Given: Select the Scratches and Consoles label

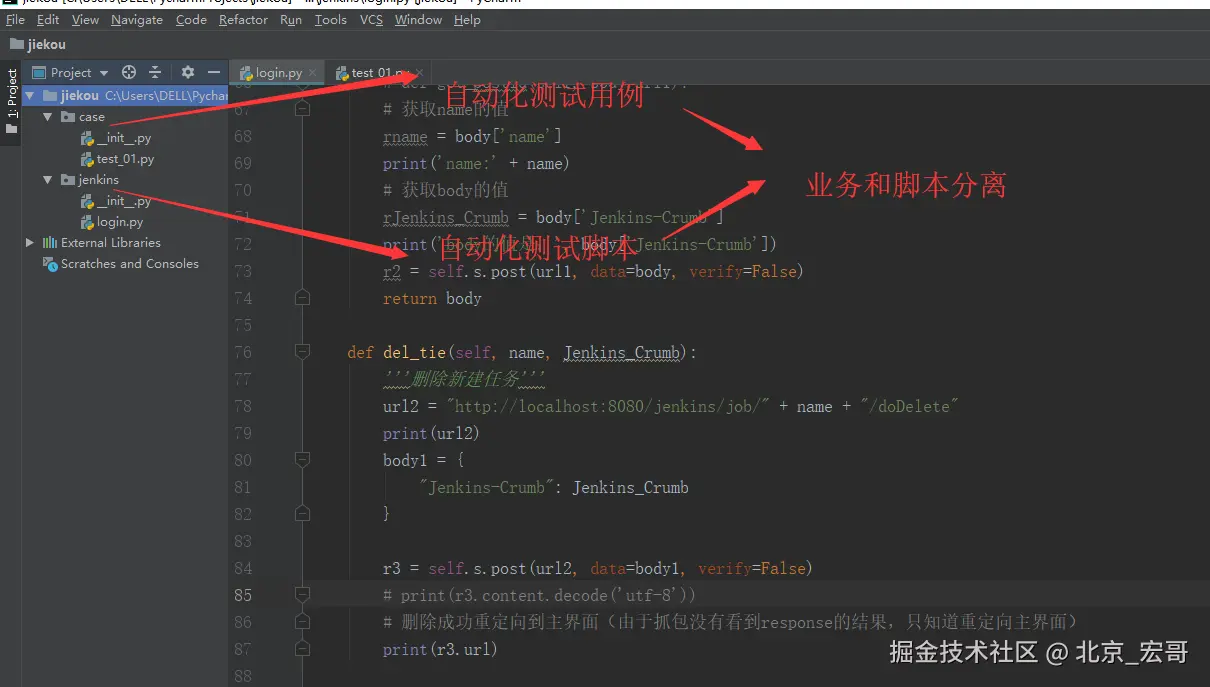Looking at the screenshot, I should click(x=130, y=264).
